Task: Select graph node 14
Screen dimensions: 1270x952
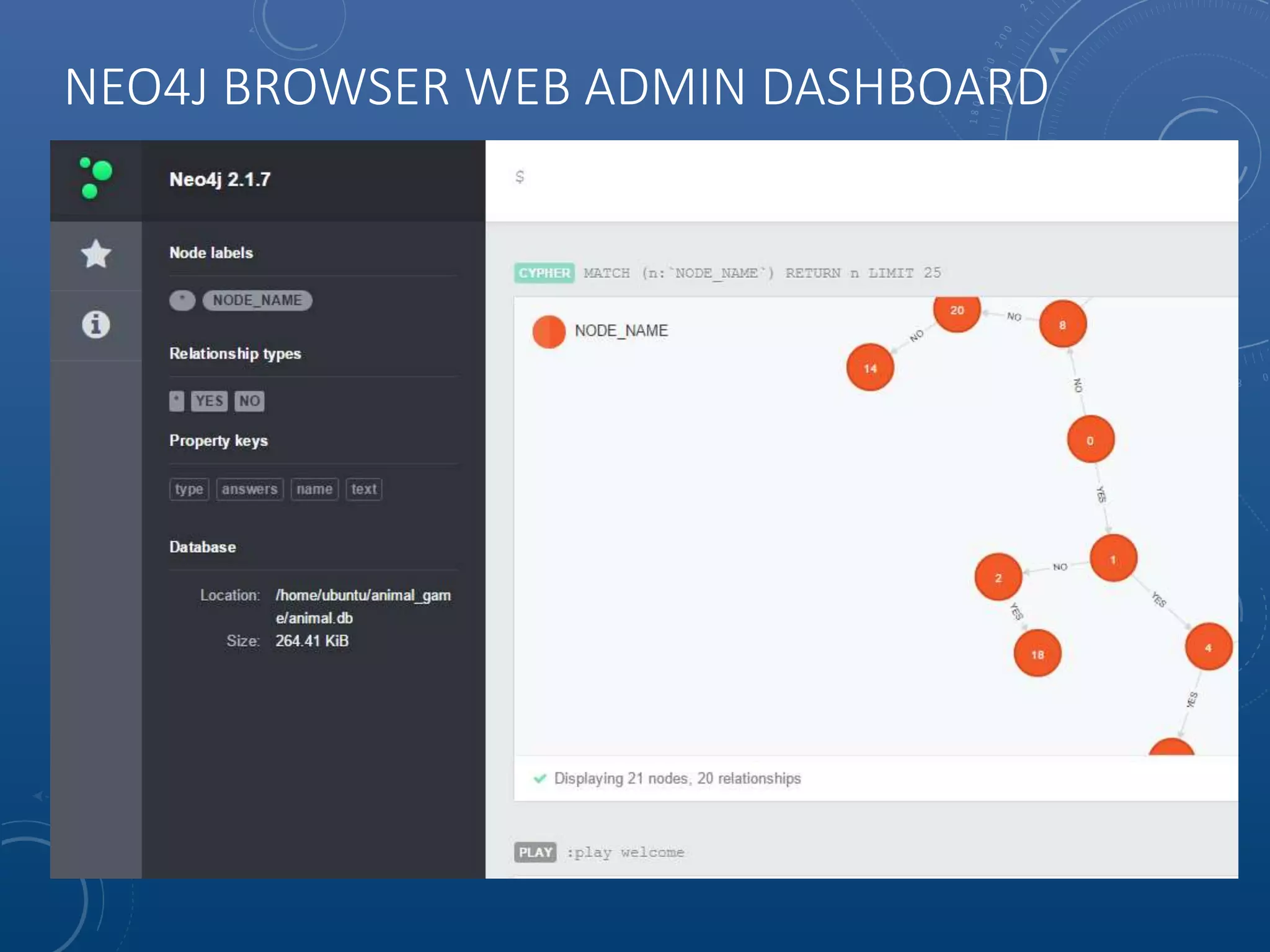Action: [x=870, y=368]
